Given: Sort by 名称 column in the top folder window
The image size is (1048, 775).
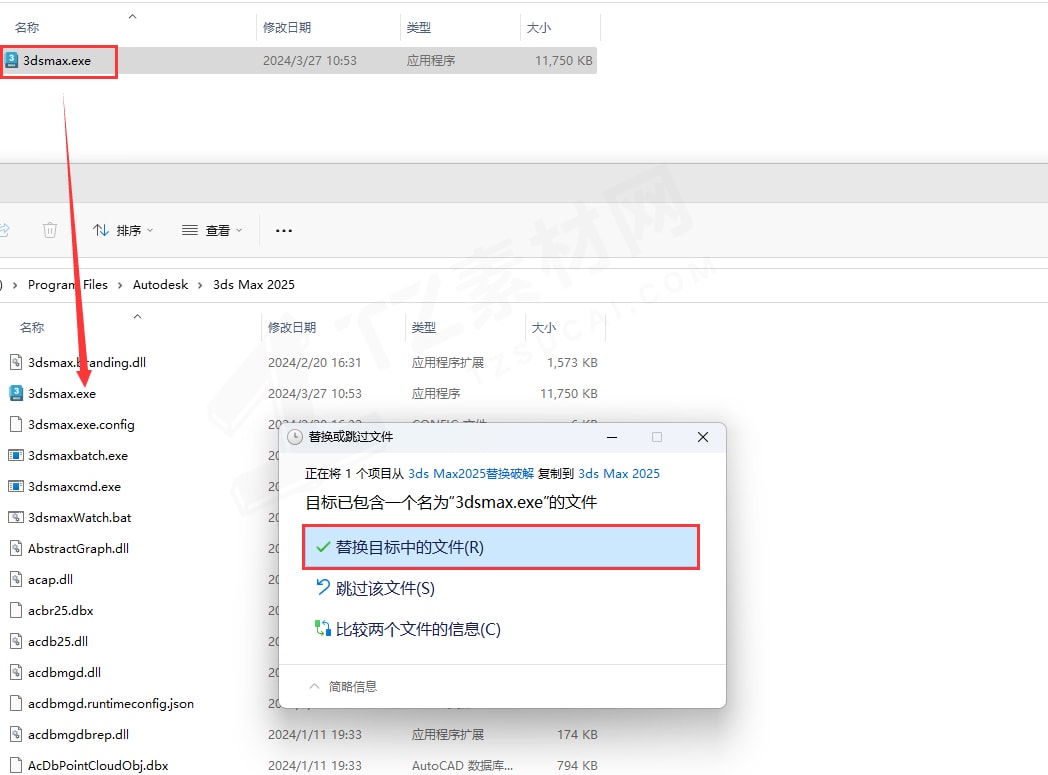Looking at the screenshot, I should pos(27,27).
